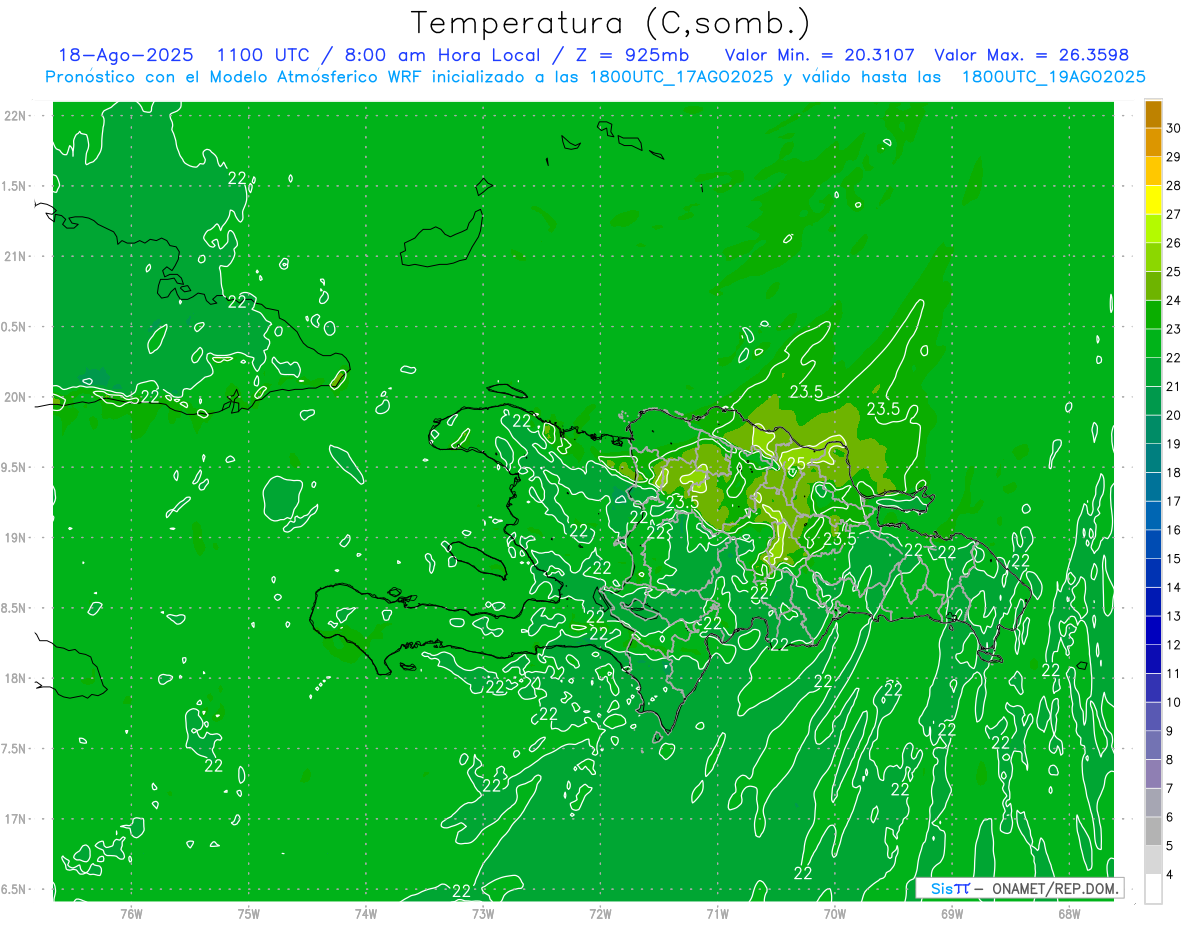
Task: Select the date text "18-Ago-2025"
Action: click(125, 56)
